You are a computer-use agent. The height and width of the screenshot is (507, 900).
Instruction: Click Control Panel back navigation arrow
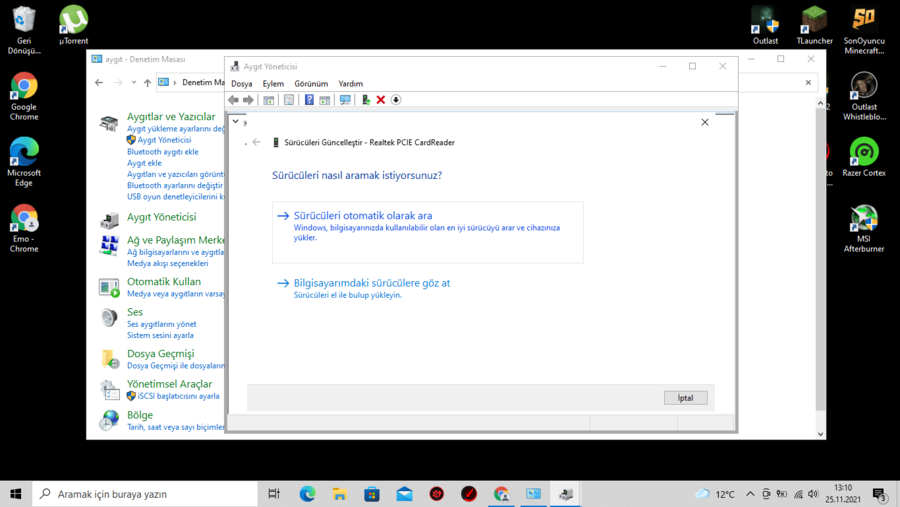[99, 83]
